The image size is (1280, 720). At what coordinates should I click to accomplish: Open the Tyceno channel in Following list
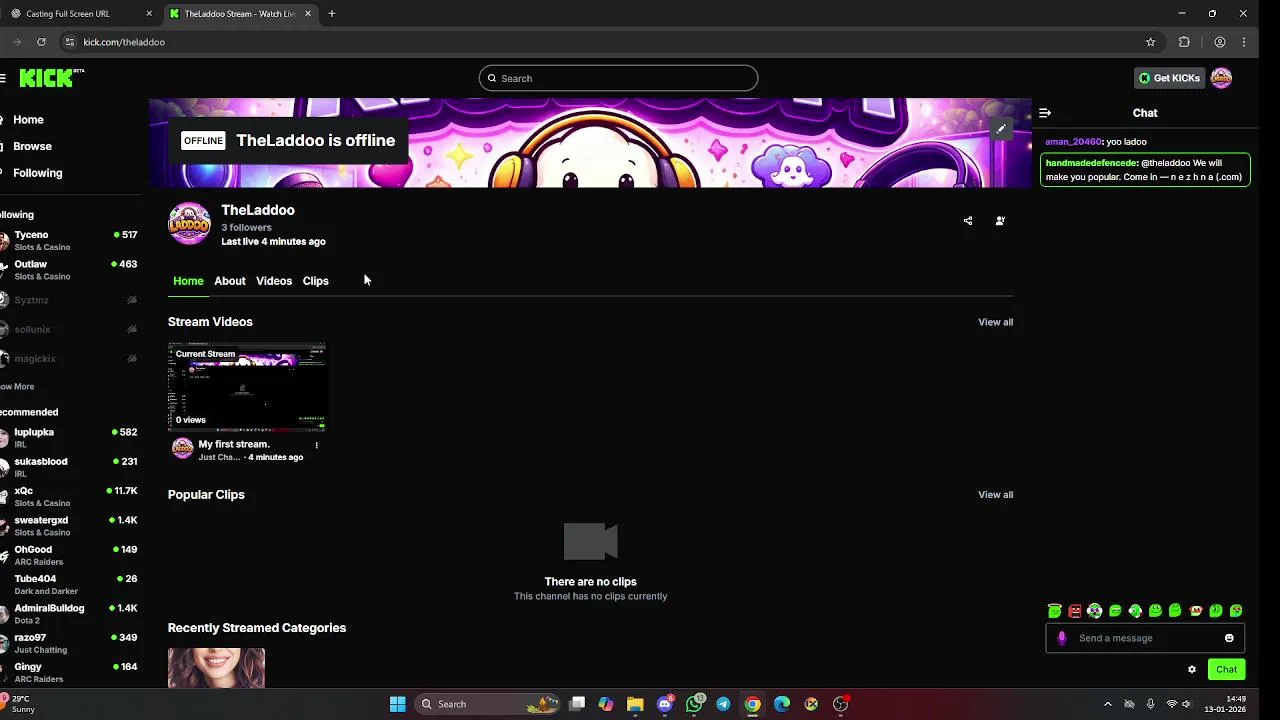click(70, 241)
